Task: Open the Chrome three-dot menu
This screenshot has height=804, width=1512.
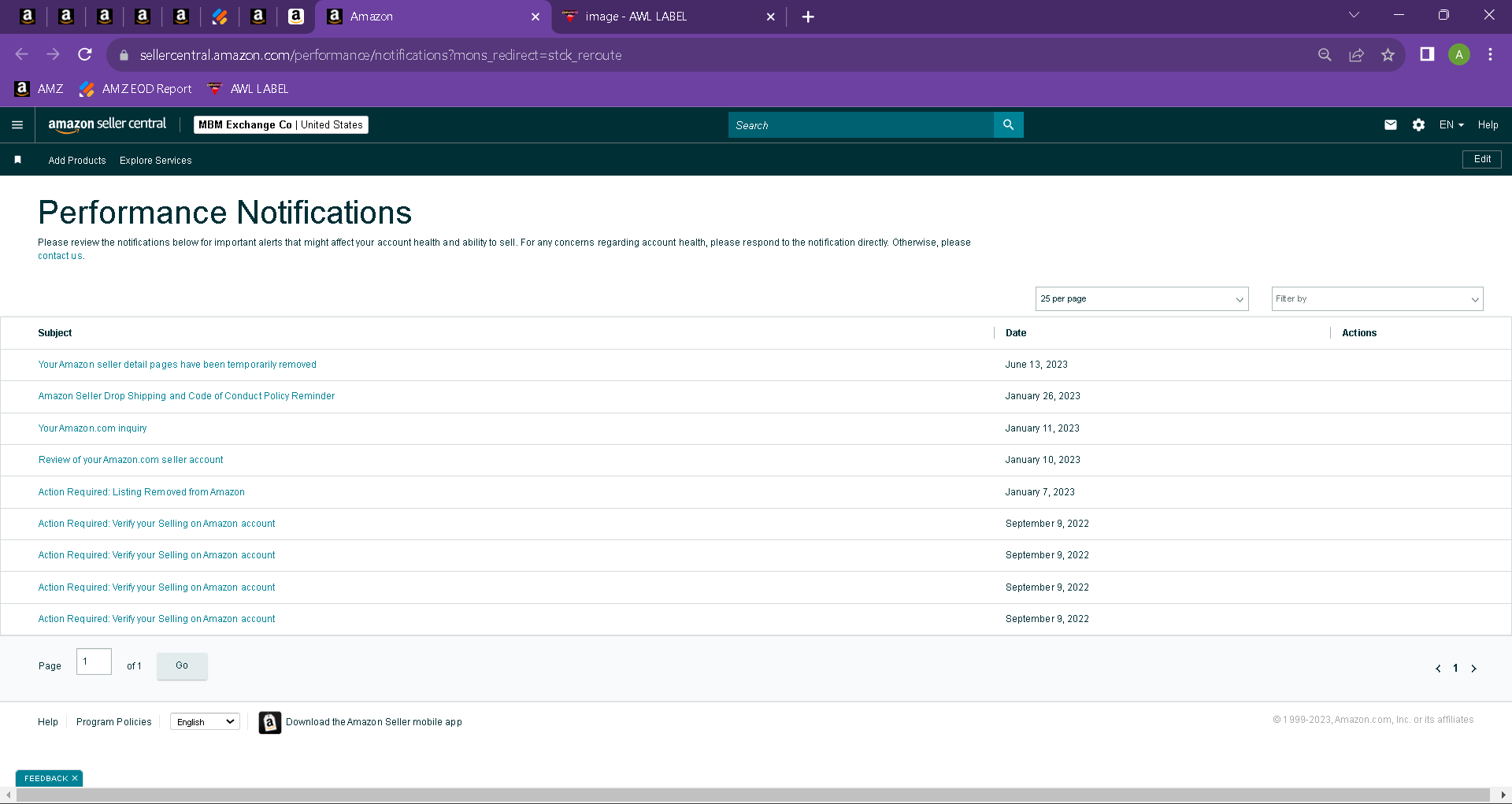Action: coord(1490,54)
